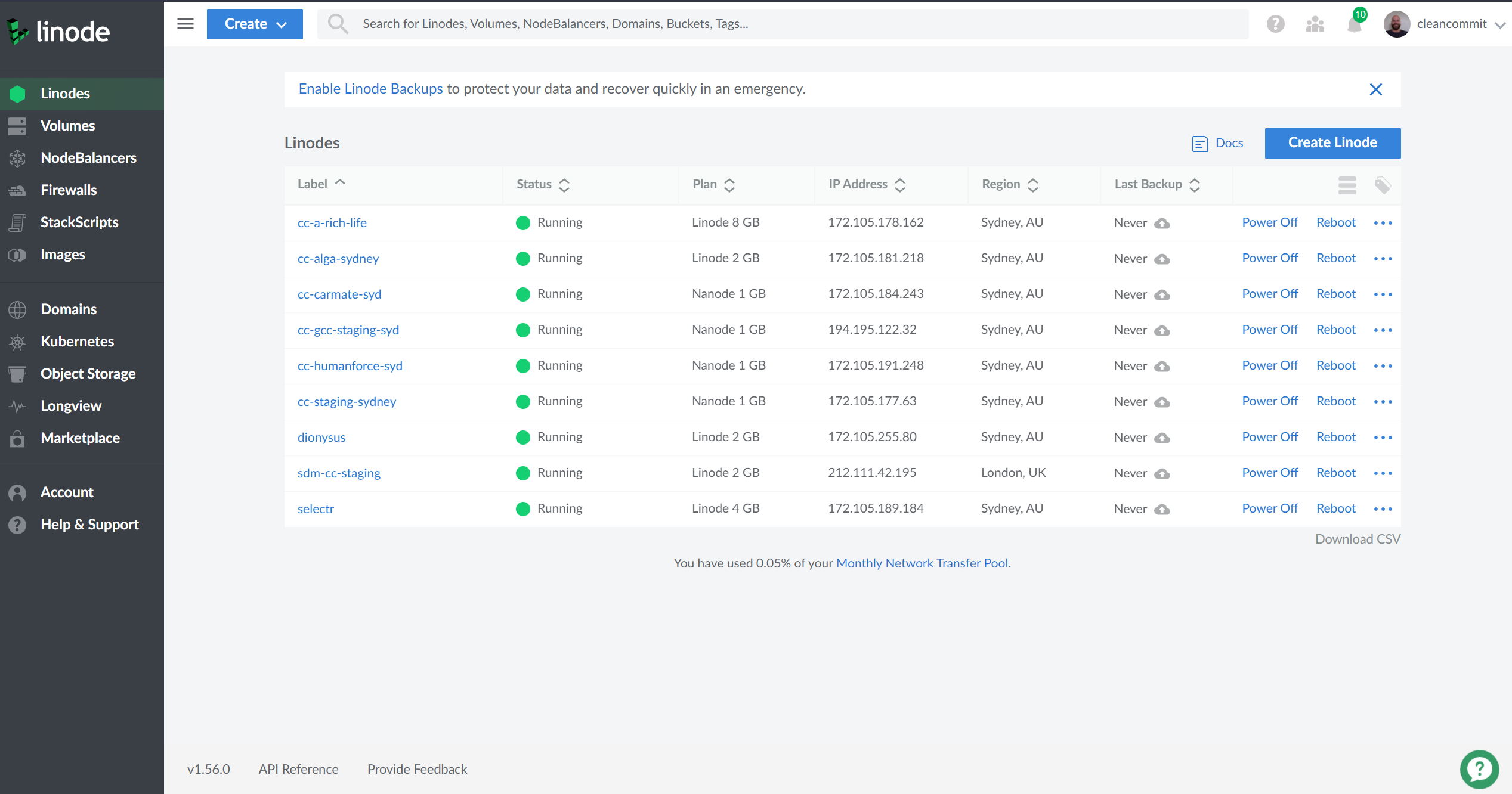Sort table by Label column
Viewport: 1512px width, 794px height.
coord(321,184)
